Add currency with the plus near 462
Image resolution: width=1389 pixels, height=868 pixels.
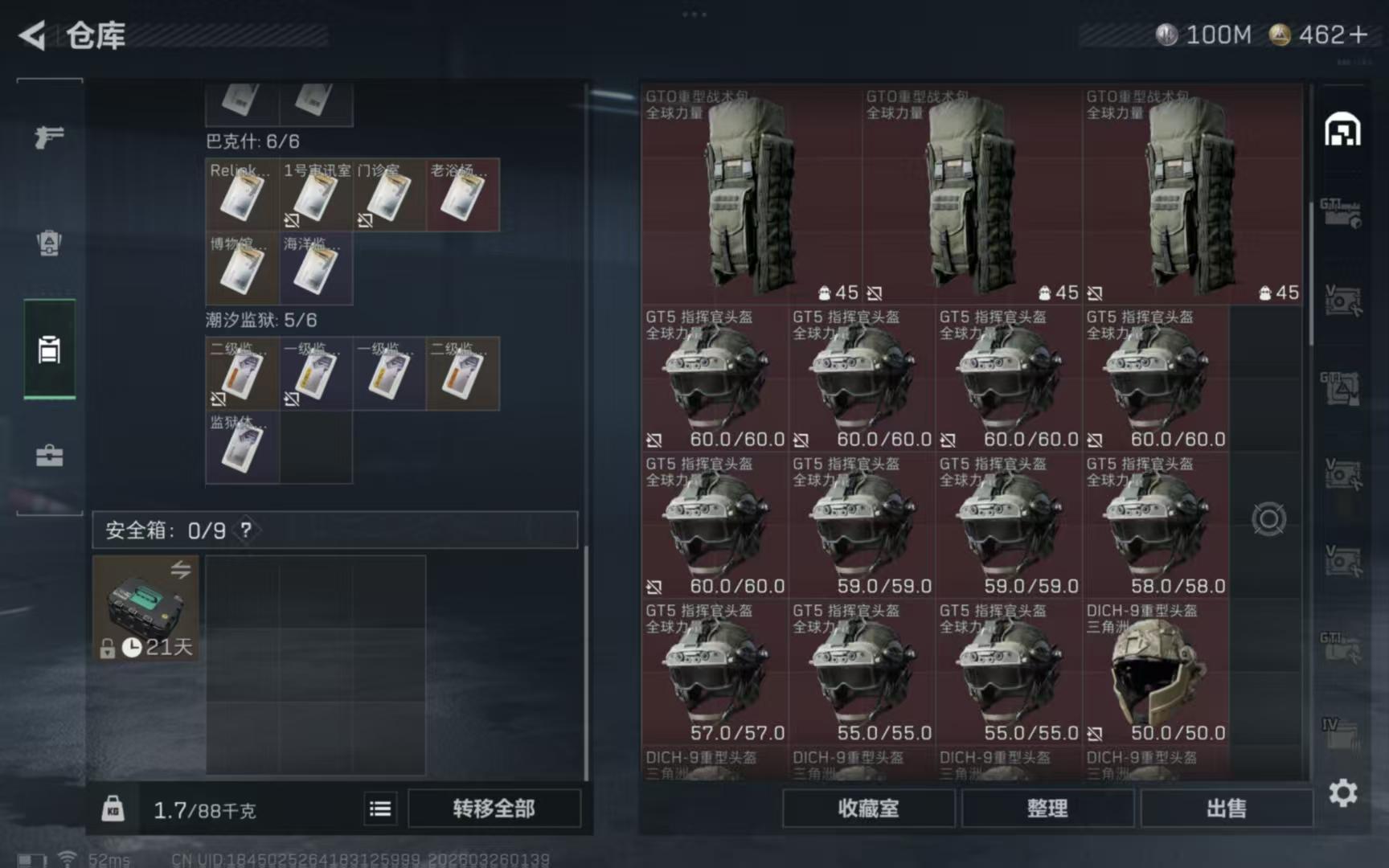(x=1358, y=35)
